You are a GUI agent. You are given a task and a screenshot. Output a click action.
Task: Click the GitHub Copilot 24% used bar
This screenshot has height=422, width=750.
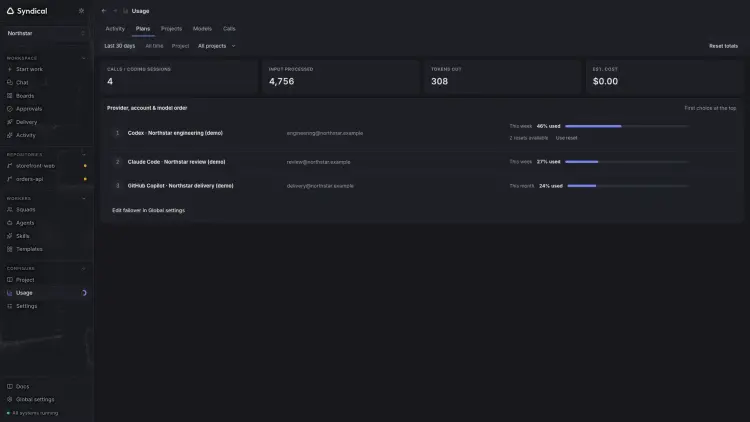(628, 186)
